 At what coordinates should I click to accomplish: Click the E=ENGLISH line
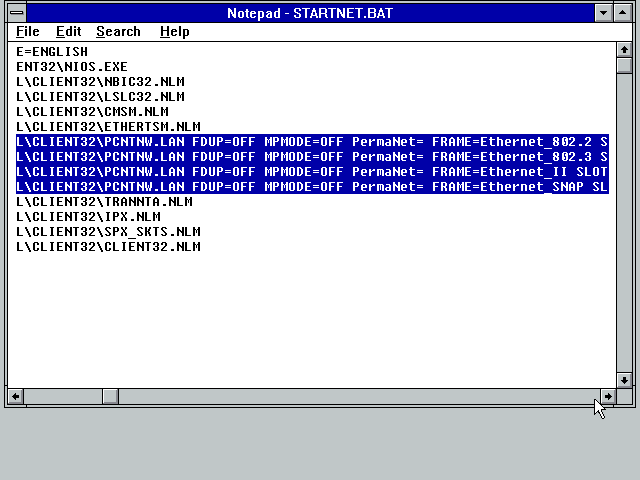(x=52, y=51)
